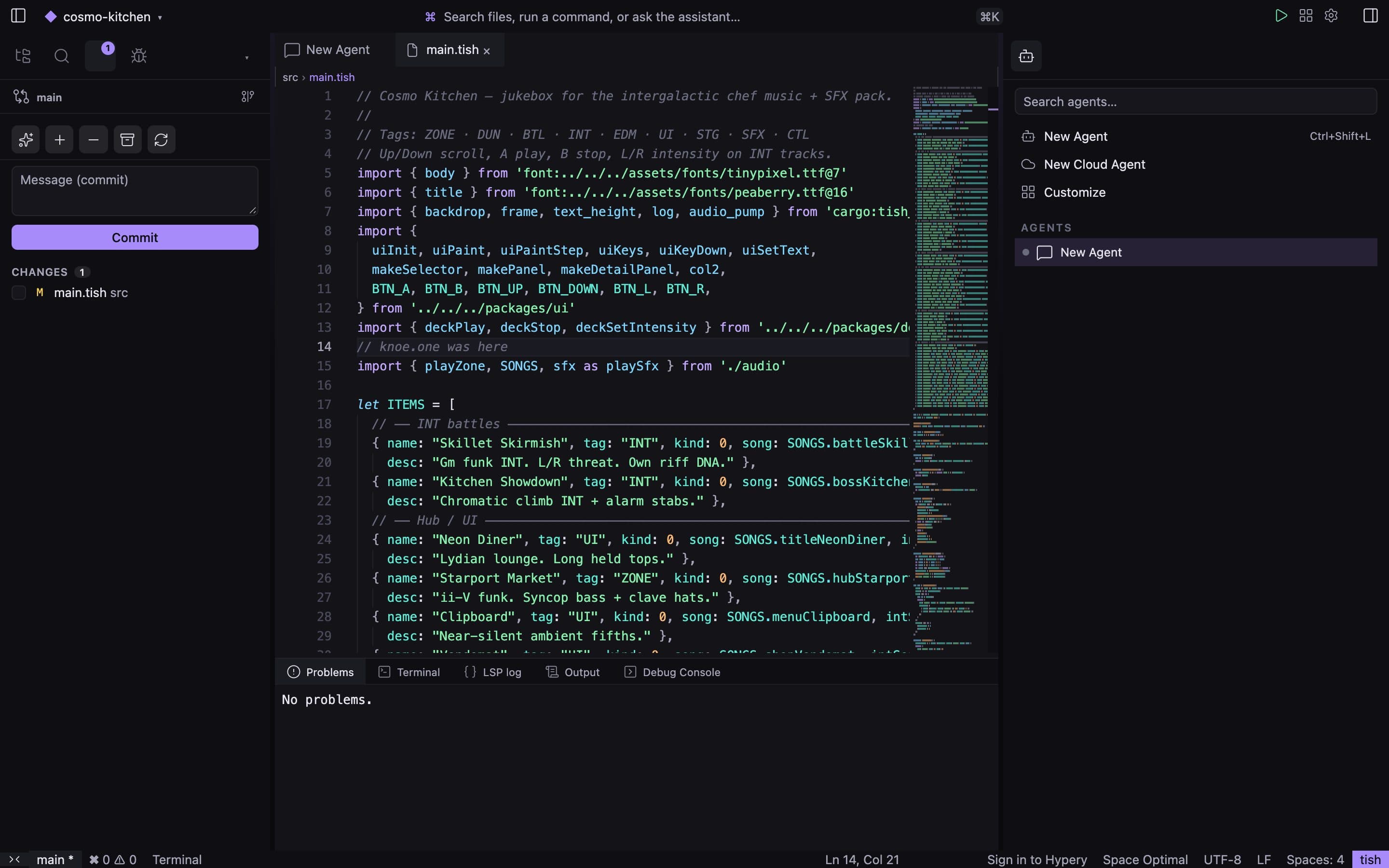1389x868 pixels.
Task: Switch to the main.tish editor tab
Action: 450,50
